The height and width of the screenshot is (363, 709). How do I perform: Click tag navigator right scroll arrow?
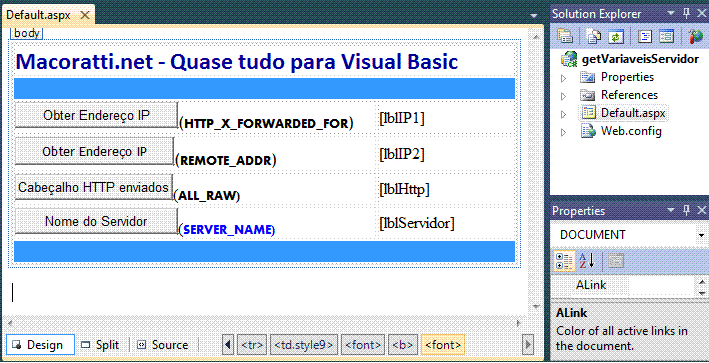(x=528, y=345)
